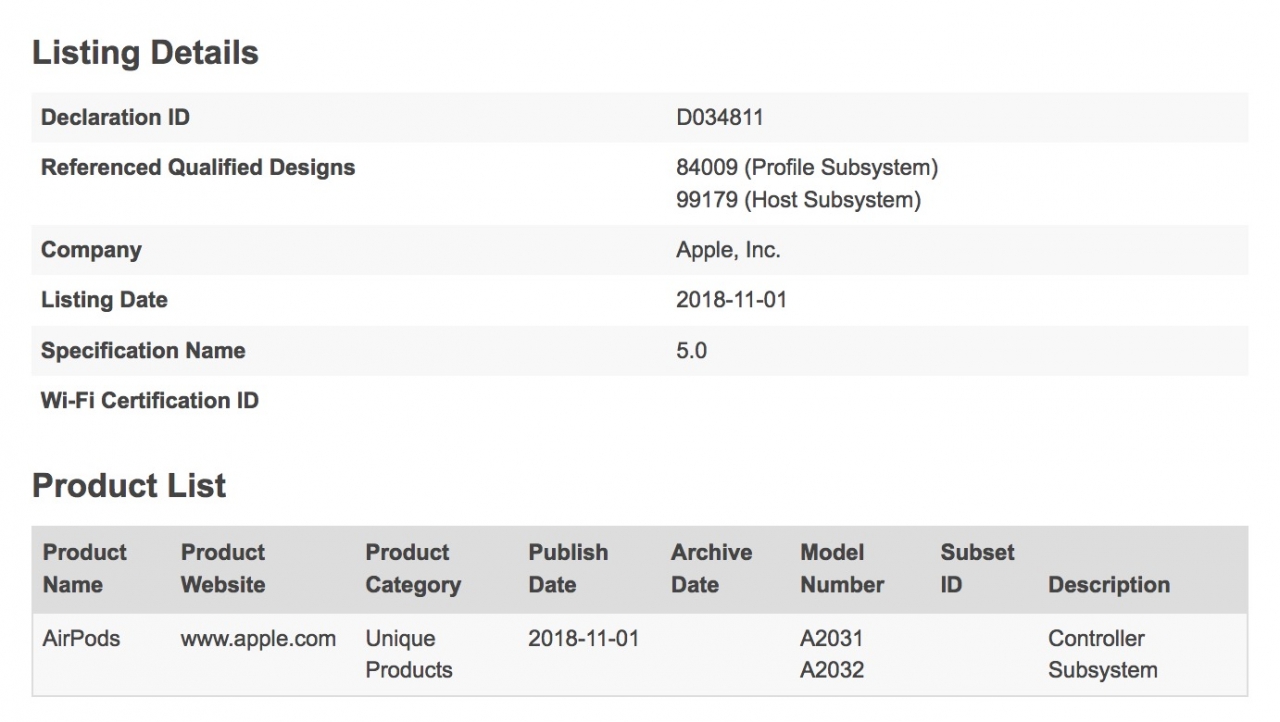
Task: Select model number A2031
Action: pyautogui.click(x=832, y=638)
